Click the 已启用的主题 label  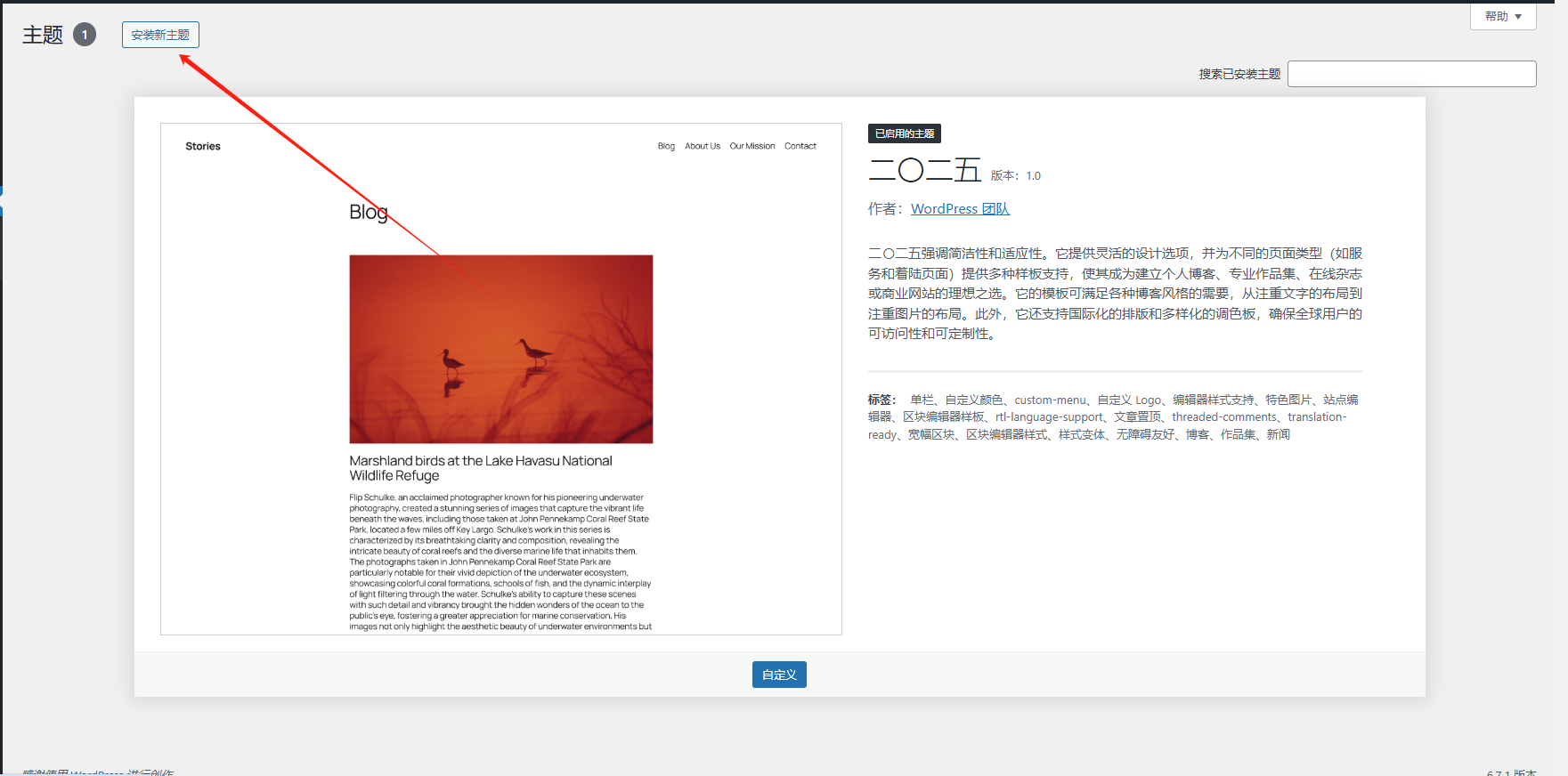point(905,133)
